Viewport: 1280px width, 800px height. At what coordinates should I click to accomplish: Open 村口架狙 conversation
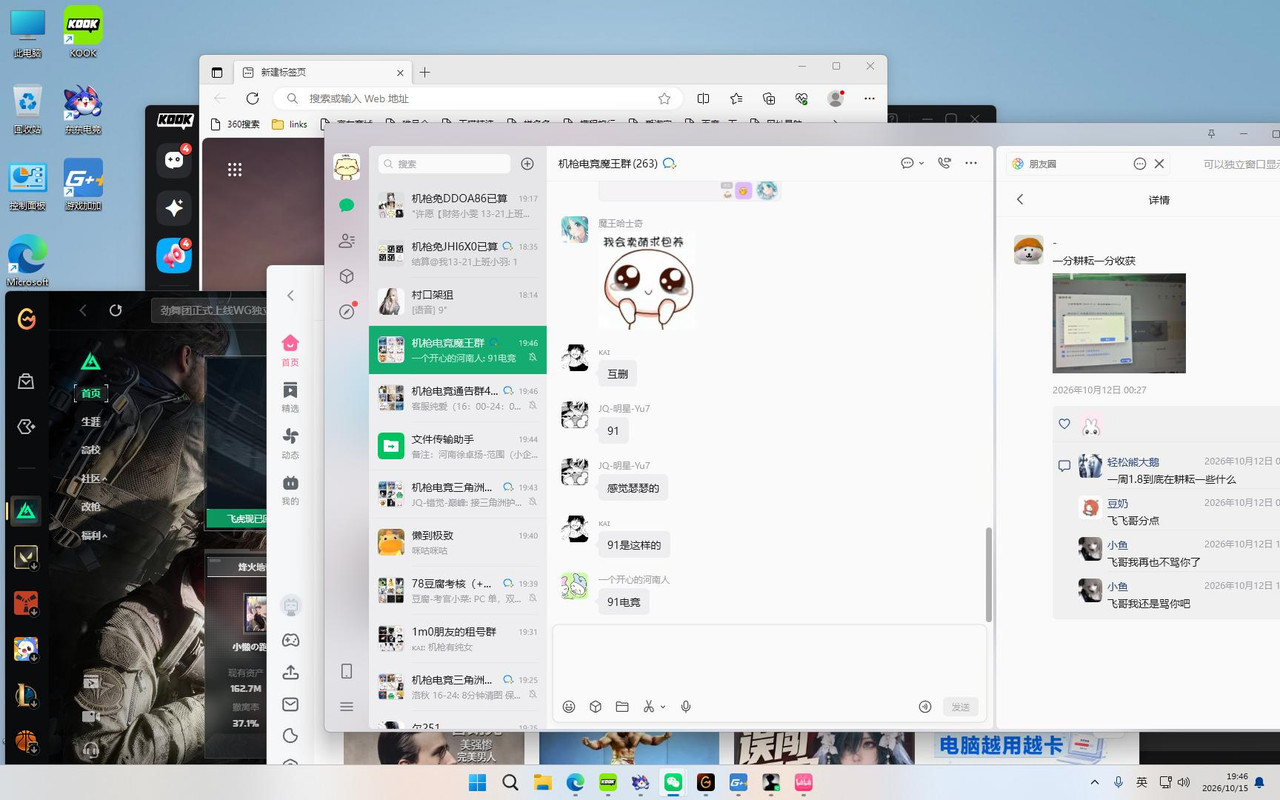pos(458,302)
